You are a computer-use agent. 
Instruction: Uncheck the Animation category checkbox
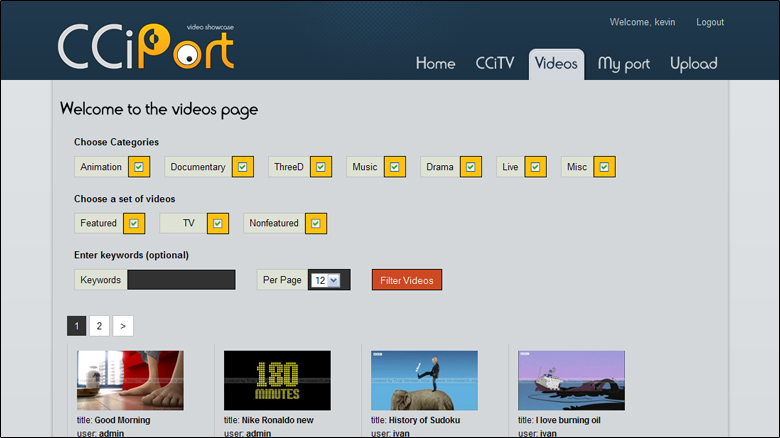(139, 167)
